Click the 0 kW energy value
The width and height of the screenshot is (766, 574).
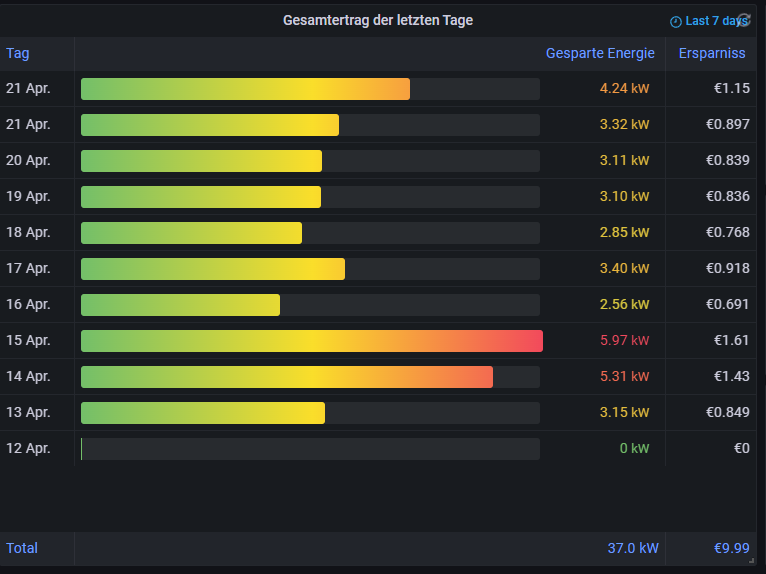[x=634, y=449]
